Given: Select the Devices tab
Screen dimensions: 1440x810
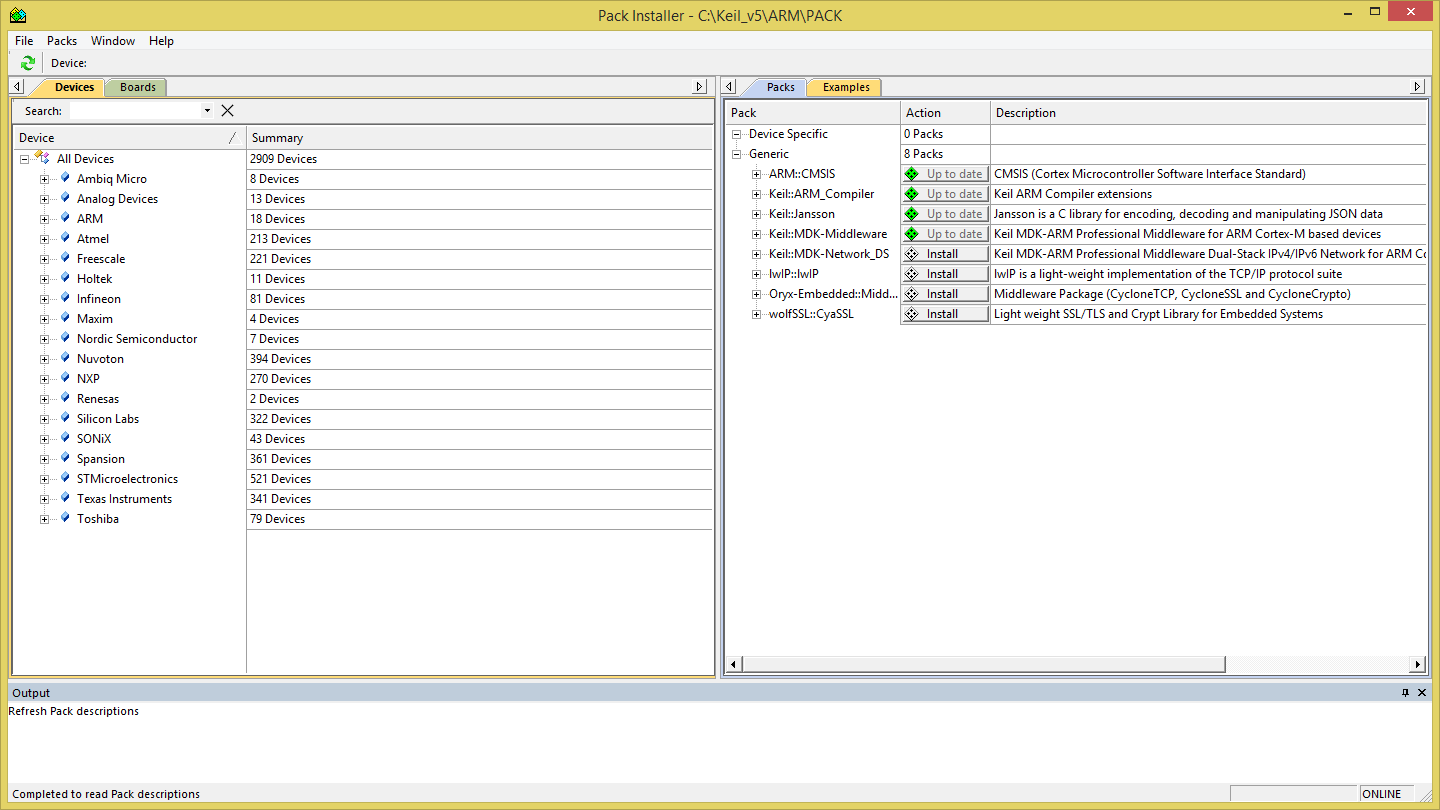Looking at the screenshot, I should tap(74, 87).
